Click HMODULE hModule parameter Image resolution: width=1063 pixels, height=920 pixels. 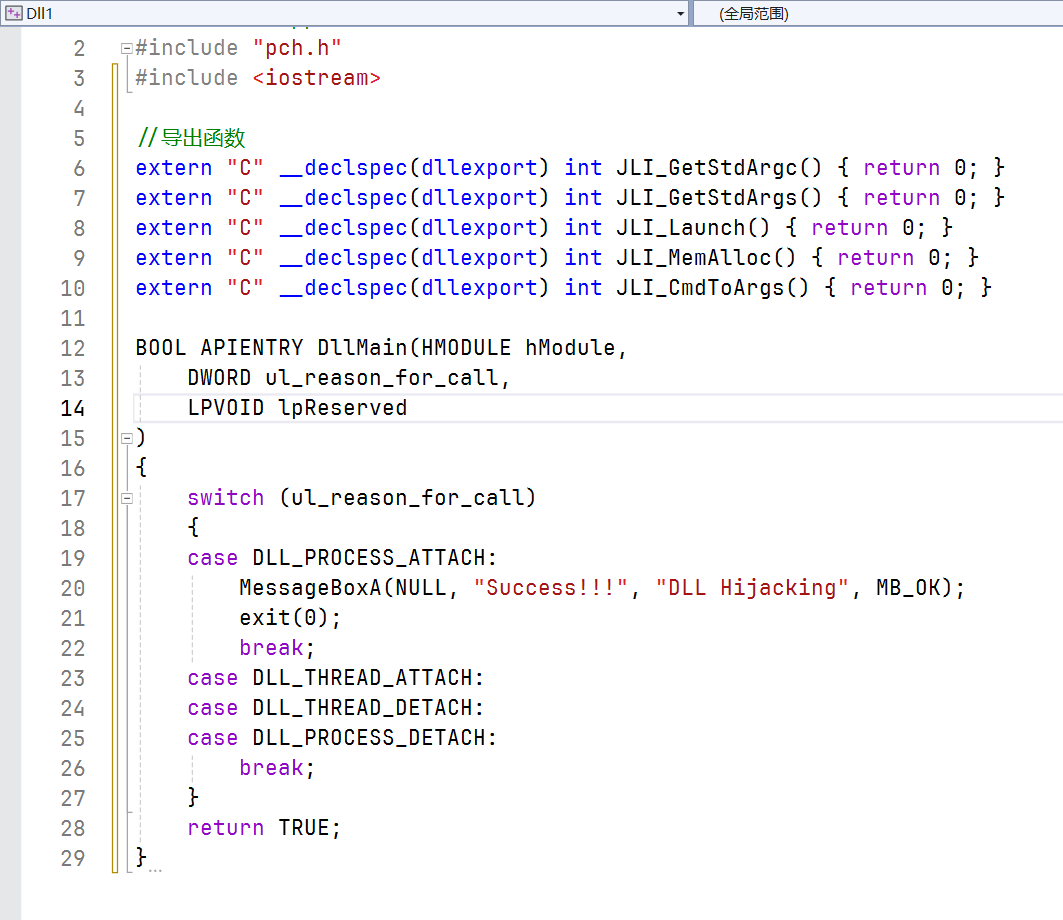pos(519,348)
